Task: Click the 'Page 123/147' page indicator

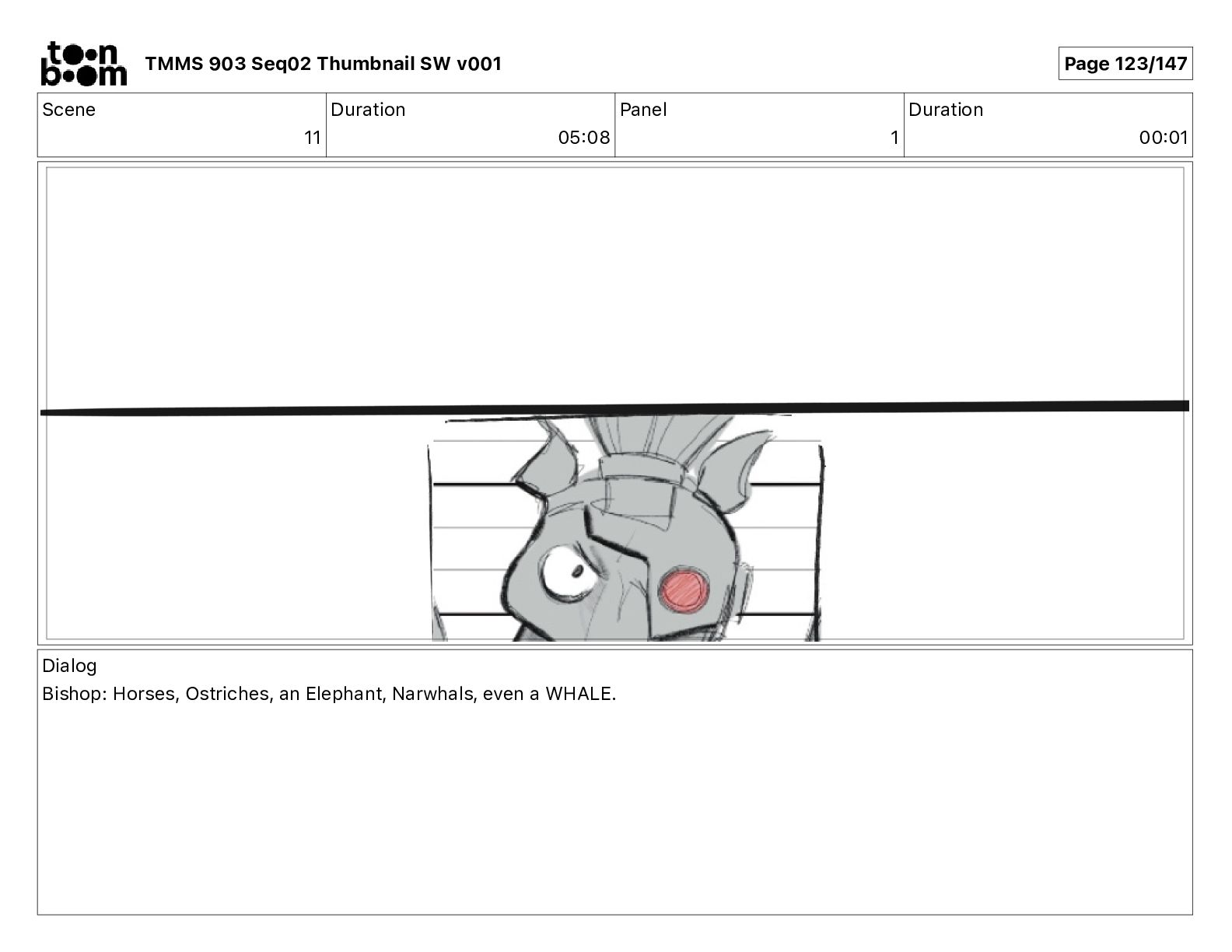Action: point(1125,64)
